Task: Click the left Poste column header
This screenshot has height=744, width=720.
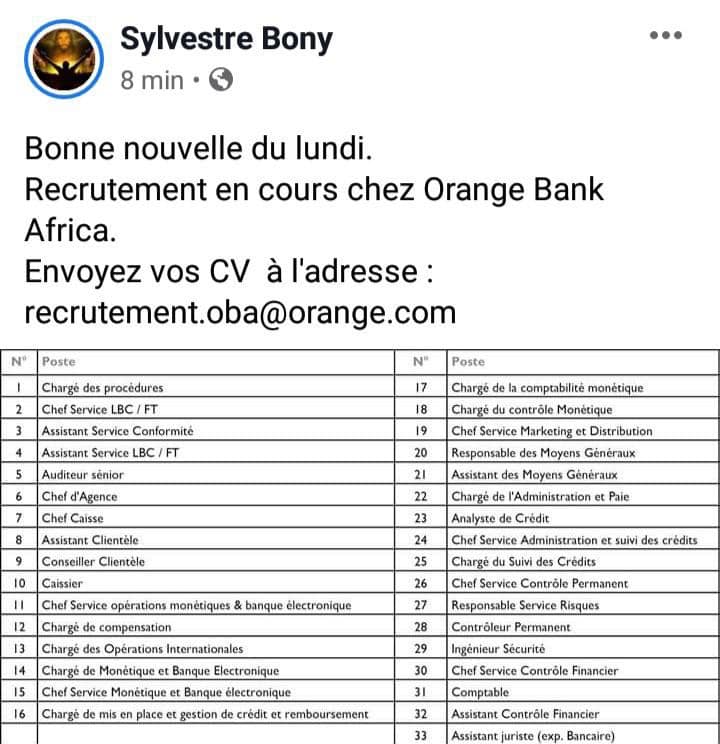Action: click(59, 362)
